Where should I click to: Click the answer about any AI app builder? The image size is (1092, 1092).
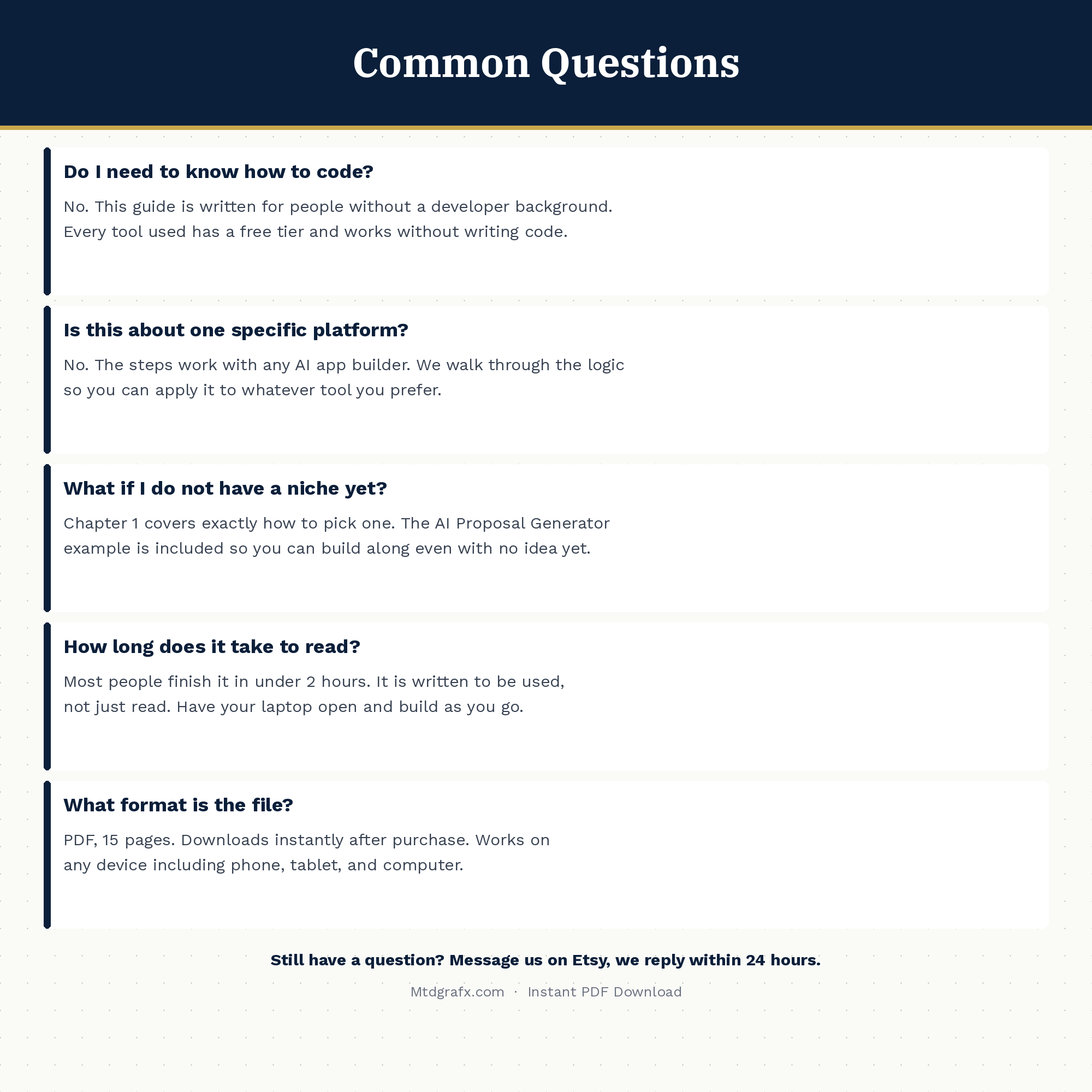click(343, 378)
